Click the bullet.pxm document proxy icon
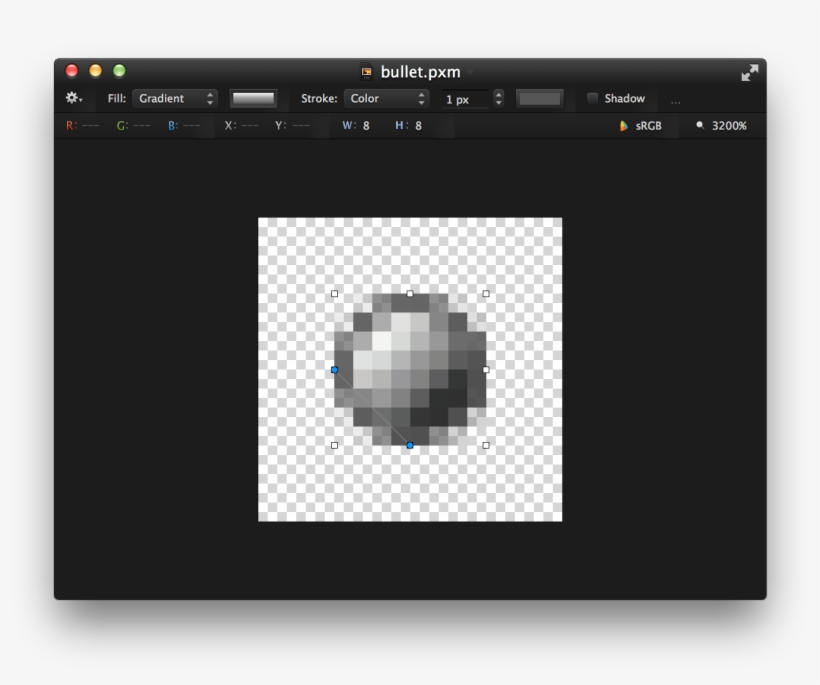Image resolution: width=820 pixels, height=685 pixels. pos(366,72)
